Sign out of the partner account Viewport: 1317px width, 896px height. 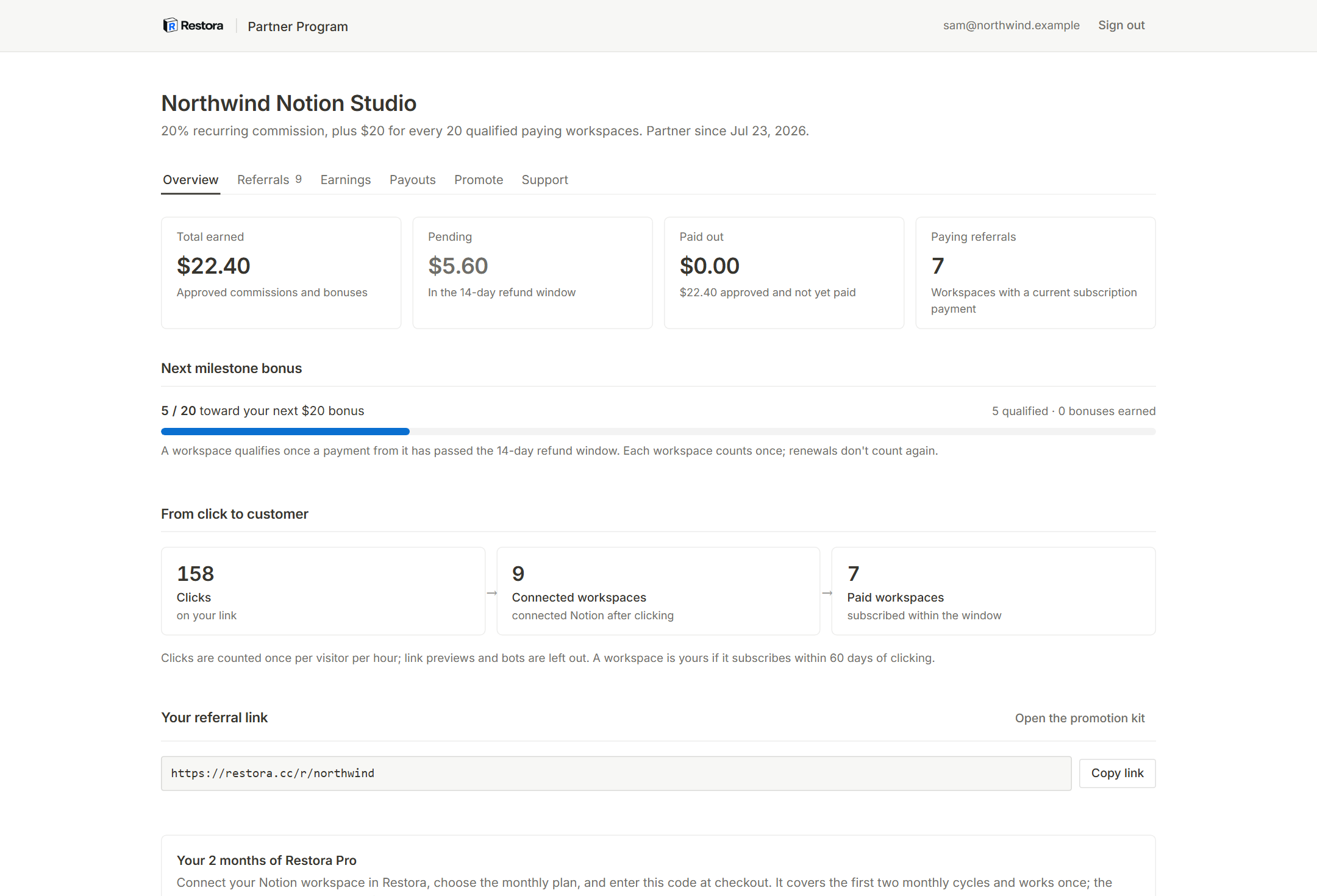coord(1121,25)
